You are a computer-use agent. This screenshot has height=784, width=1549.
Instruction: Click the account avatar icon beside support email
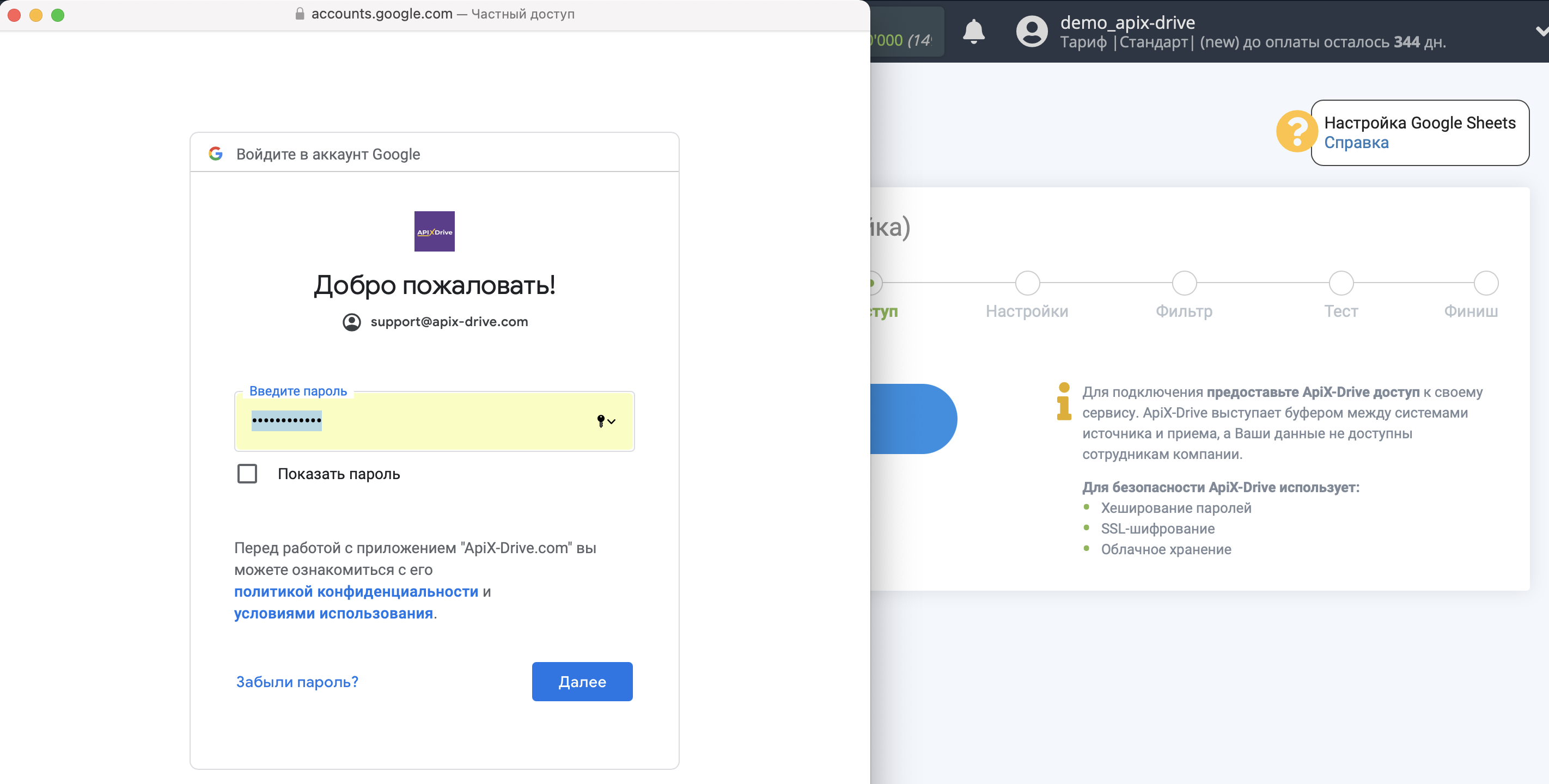(x=352, y=322)
